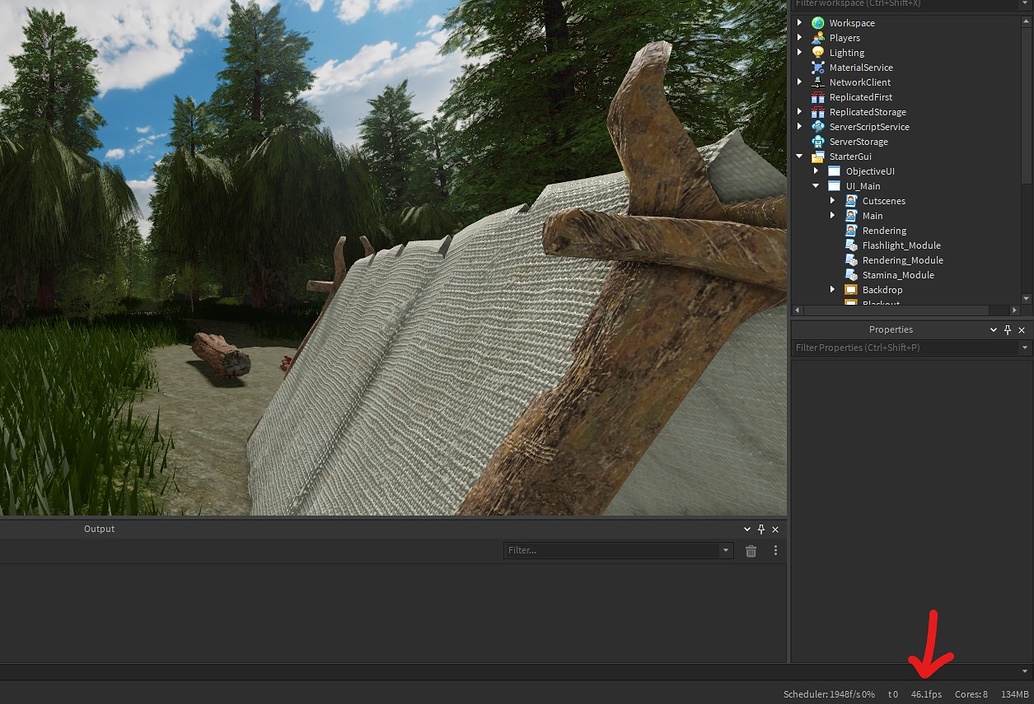Open the Output filter dropdown
The width and height of the screenshot is (1034, 704).
tap(726, 550)
